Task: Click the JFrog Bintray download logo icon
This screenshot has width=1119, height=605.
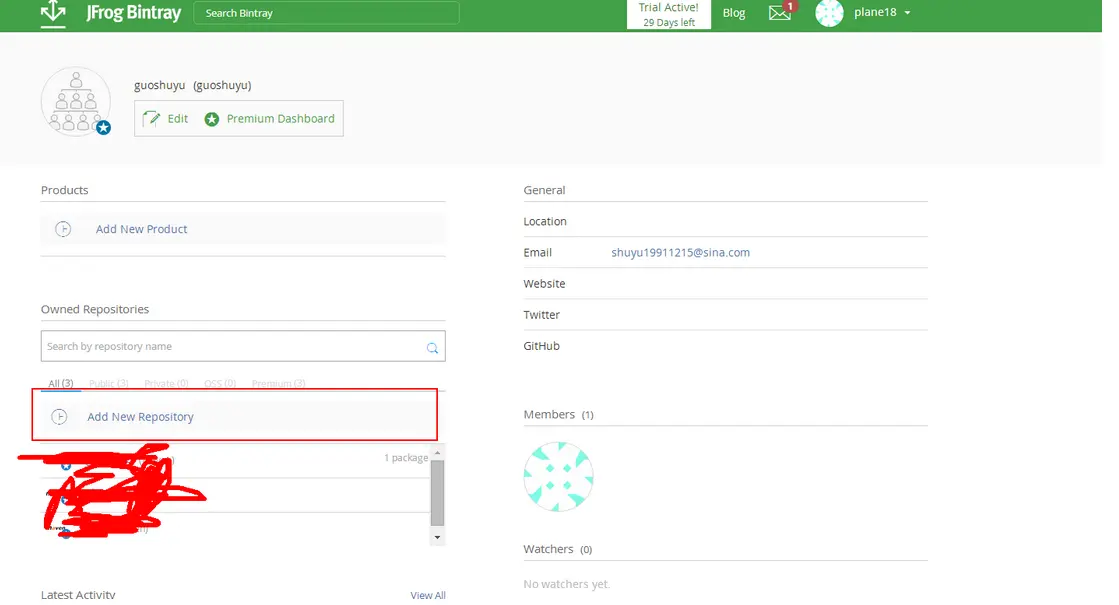Action: 53,13
